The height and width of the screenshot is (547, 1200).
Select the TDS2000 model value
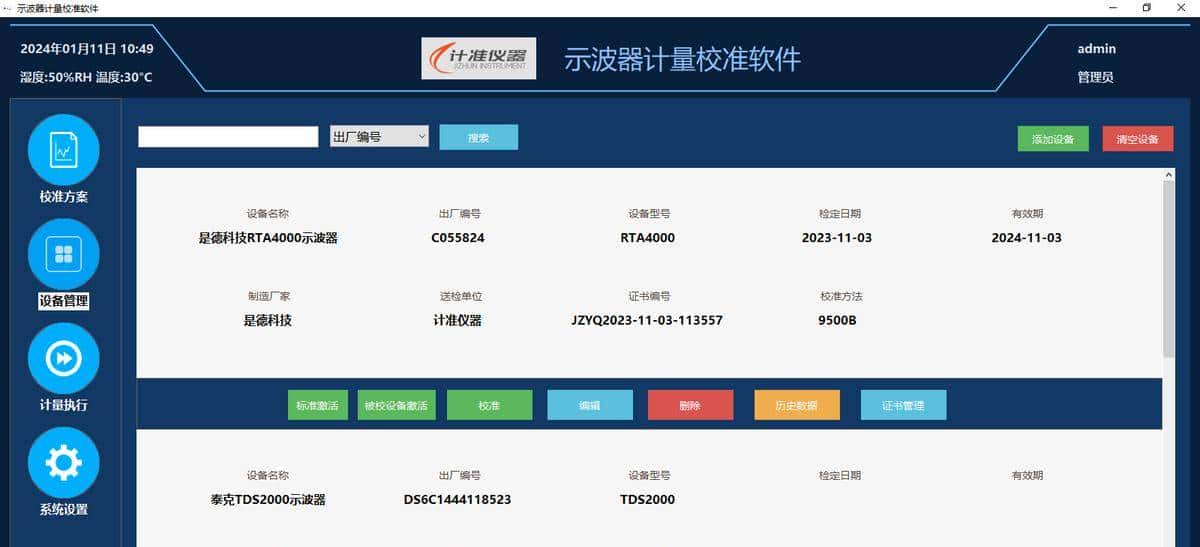(648, 499)
